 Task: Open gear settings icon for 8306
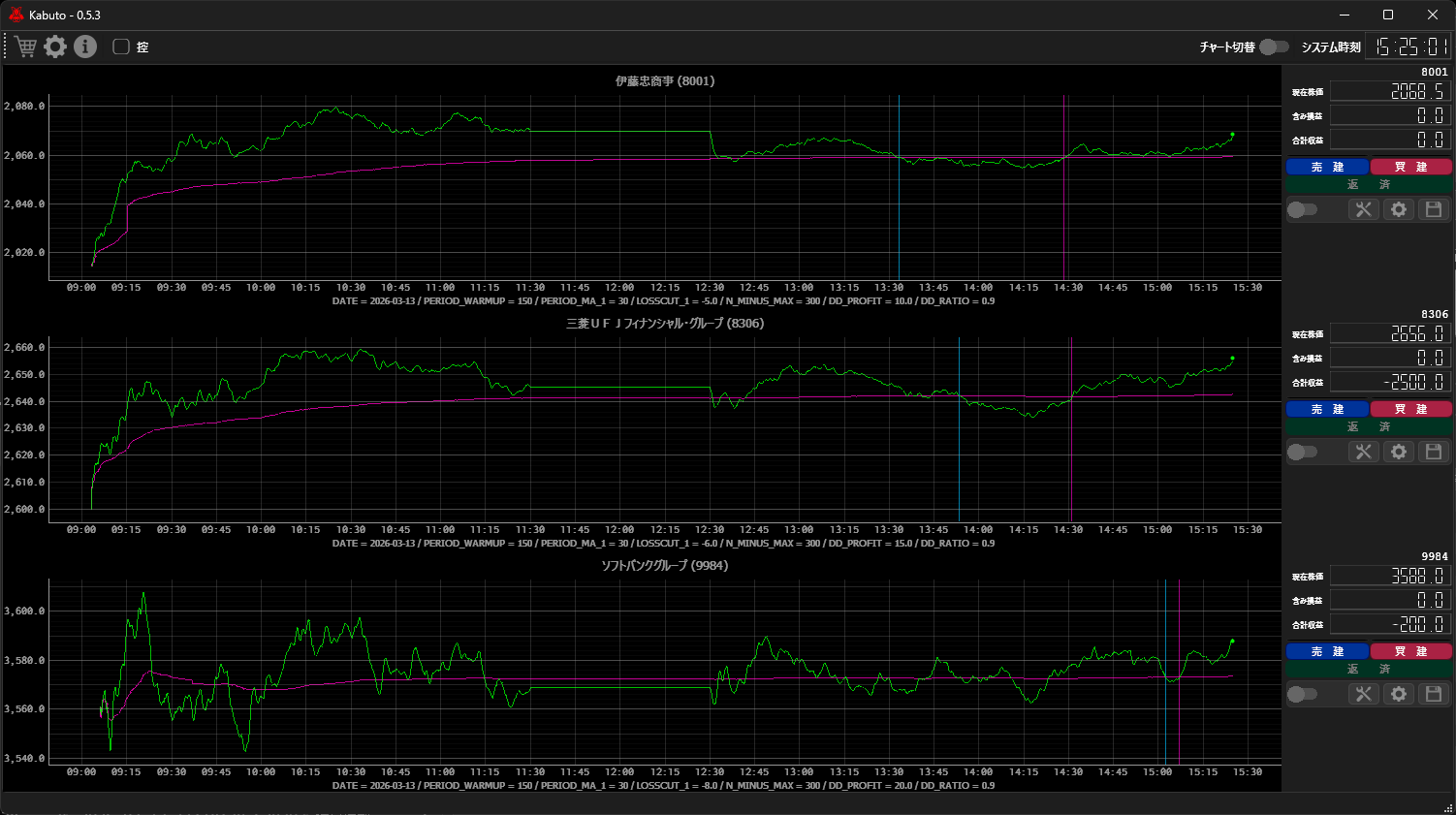click(1399, 452)
